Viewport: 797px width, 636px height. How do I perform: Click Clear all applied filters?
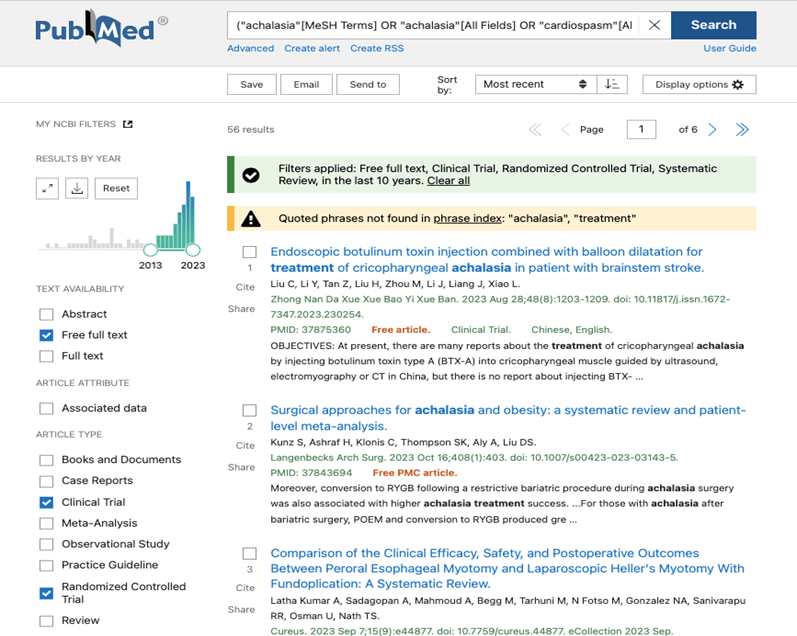[448, 181]
